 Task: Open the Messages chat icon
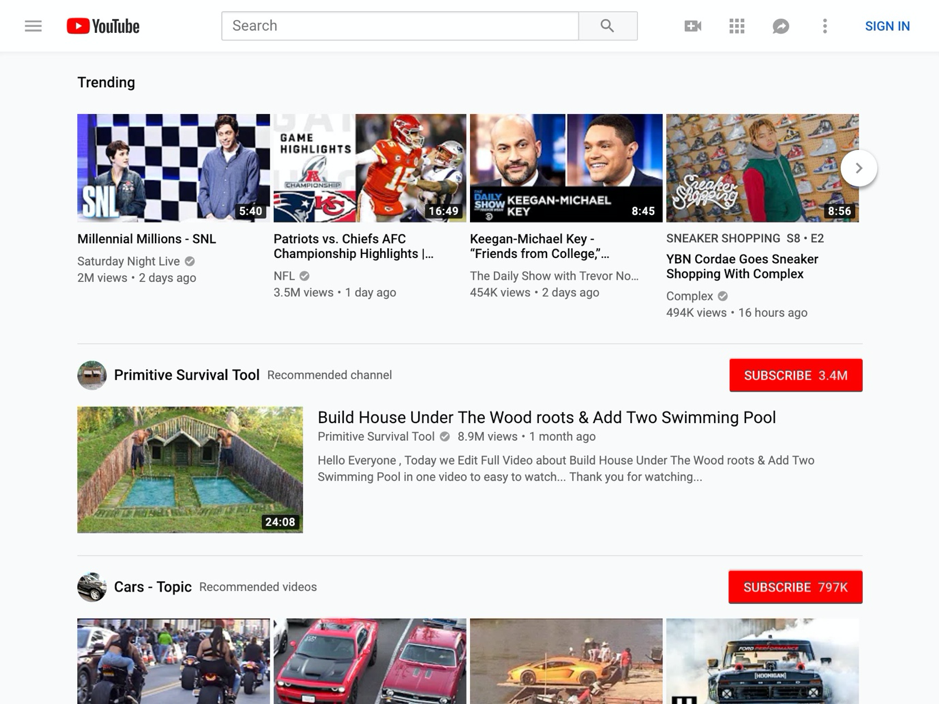[780, 25]
